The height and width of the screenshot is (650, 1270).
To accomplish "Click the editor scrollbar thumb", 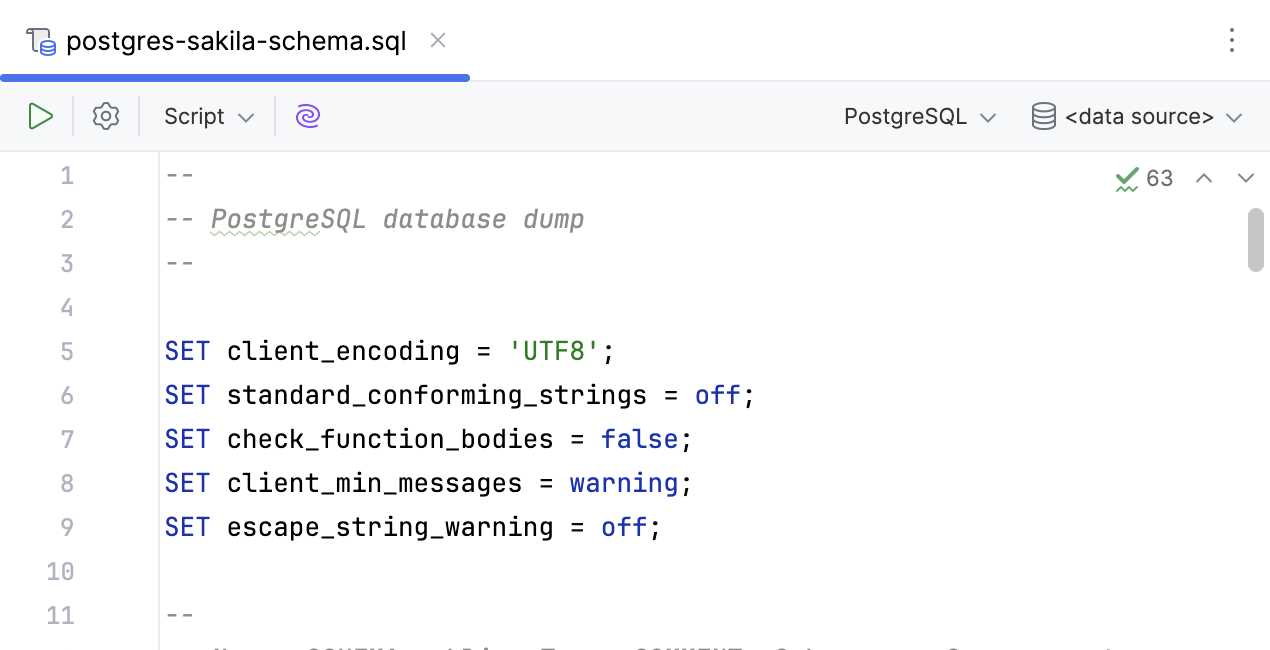I will [x=1255, y=238].
